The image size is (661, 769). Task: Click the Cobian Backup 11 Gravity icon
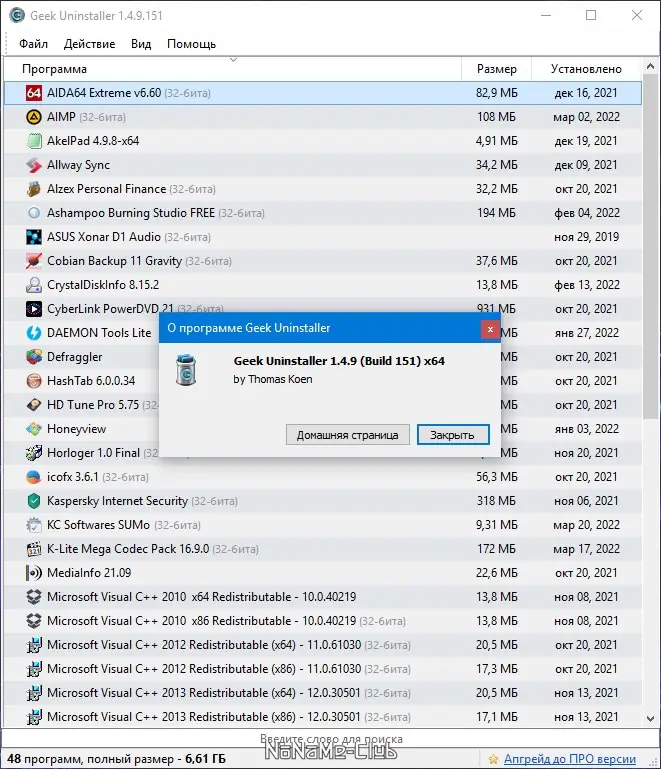click(x=33, y=261)
